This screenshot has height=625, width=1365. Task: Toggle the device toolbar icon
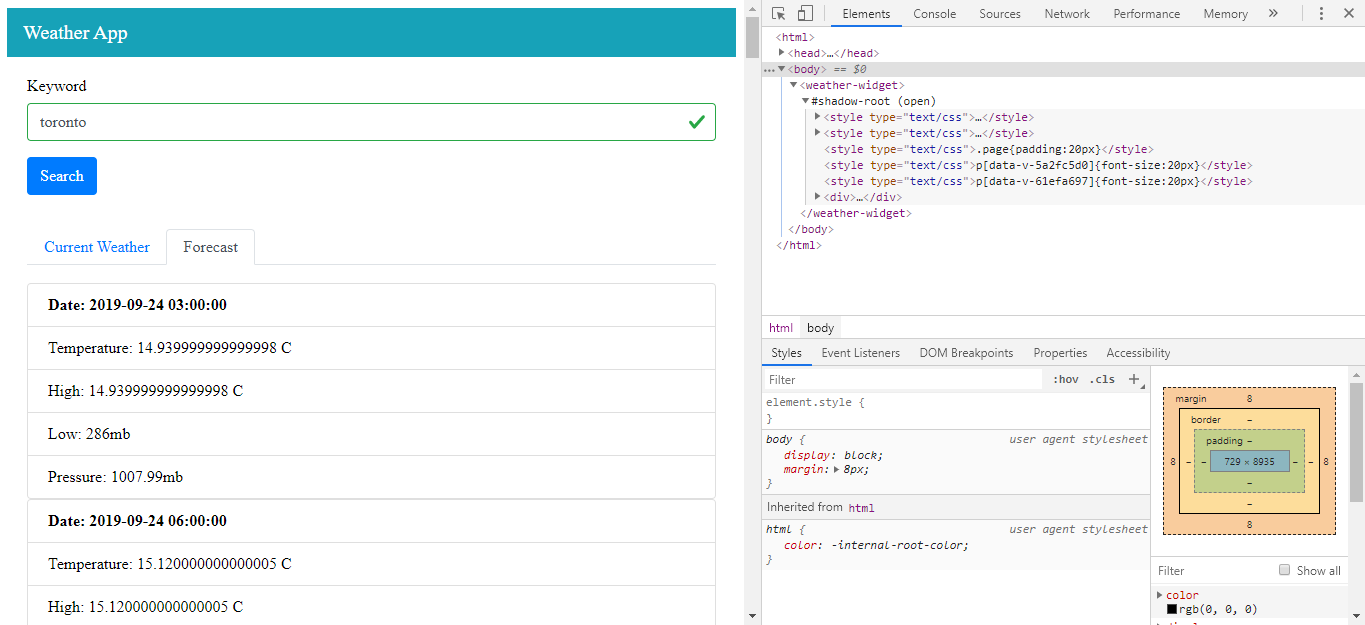coord(805,13)
